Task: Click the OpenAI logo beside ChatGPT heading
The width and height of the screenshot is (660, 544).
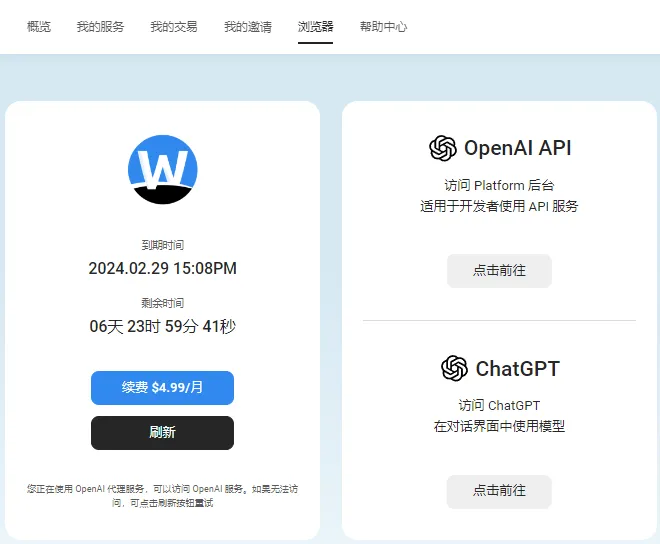Action: pyautogui.click(x=454, y=368)
